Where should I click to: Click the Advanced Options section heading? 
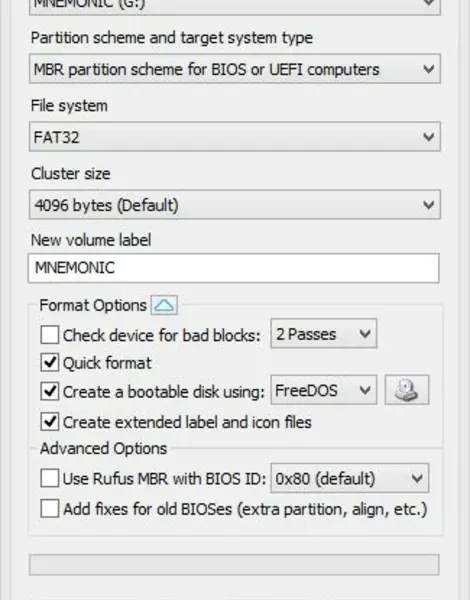(x=104, y=448)
